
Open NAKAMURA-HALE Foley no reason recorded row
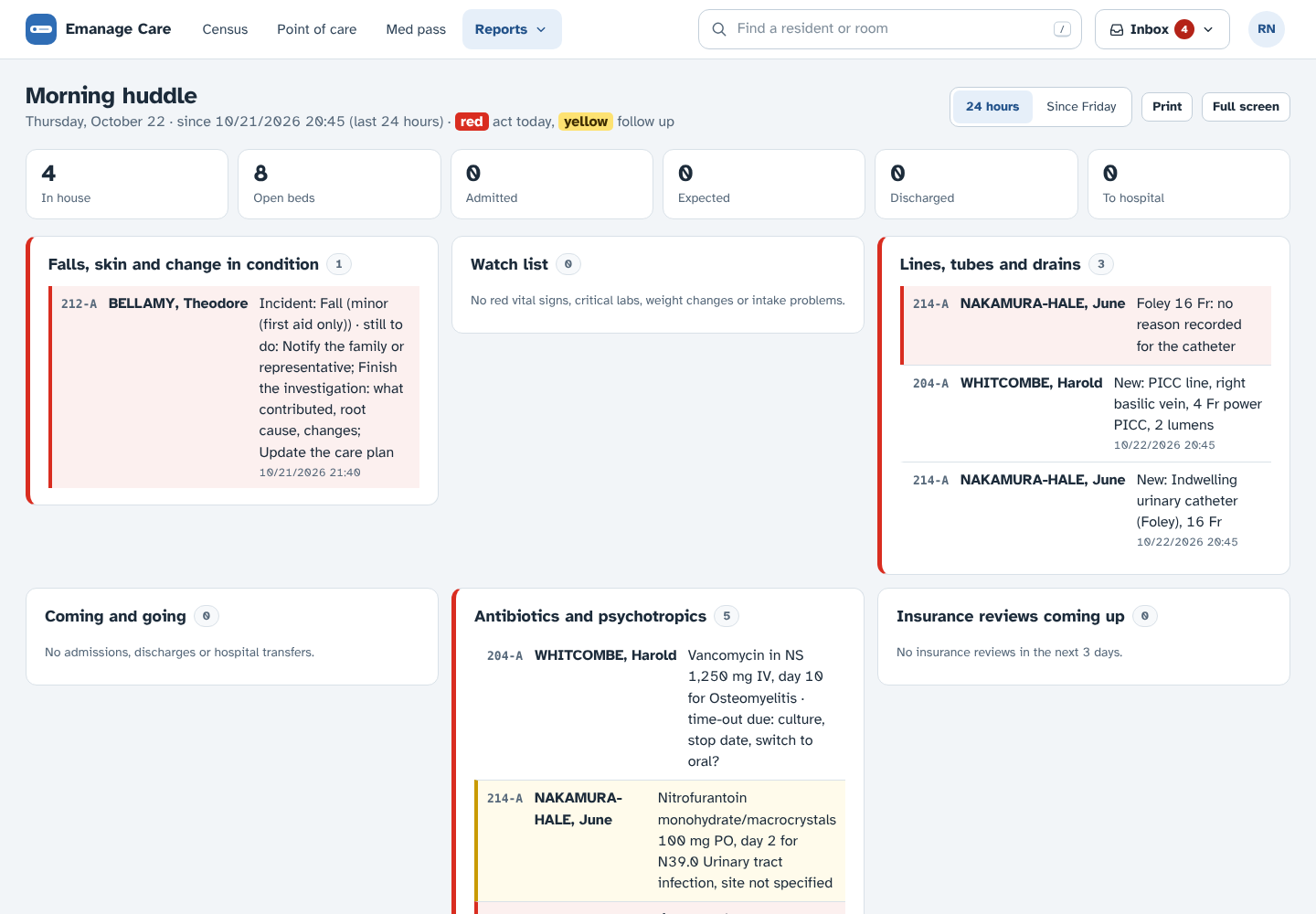click(x=1086, y=325)
